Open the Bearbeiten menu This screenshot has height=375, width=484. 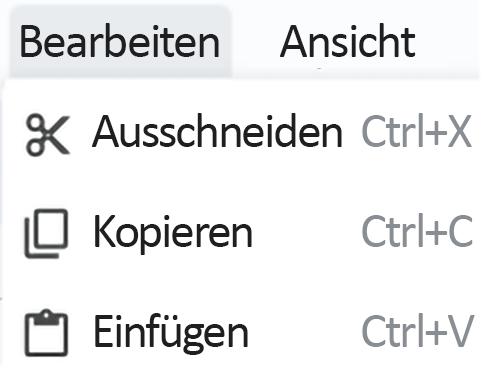(120, 42)
